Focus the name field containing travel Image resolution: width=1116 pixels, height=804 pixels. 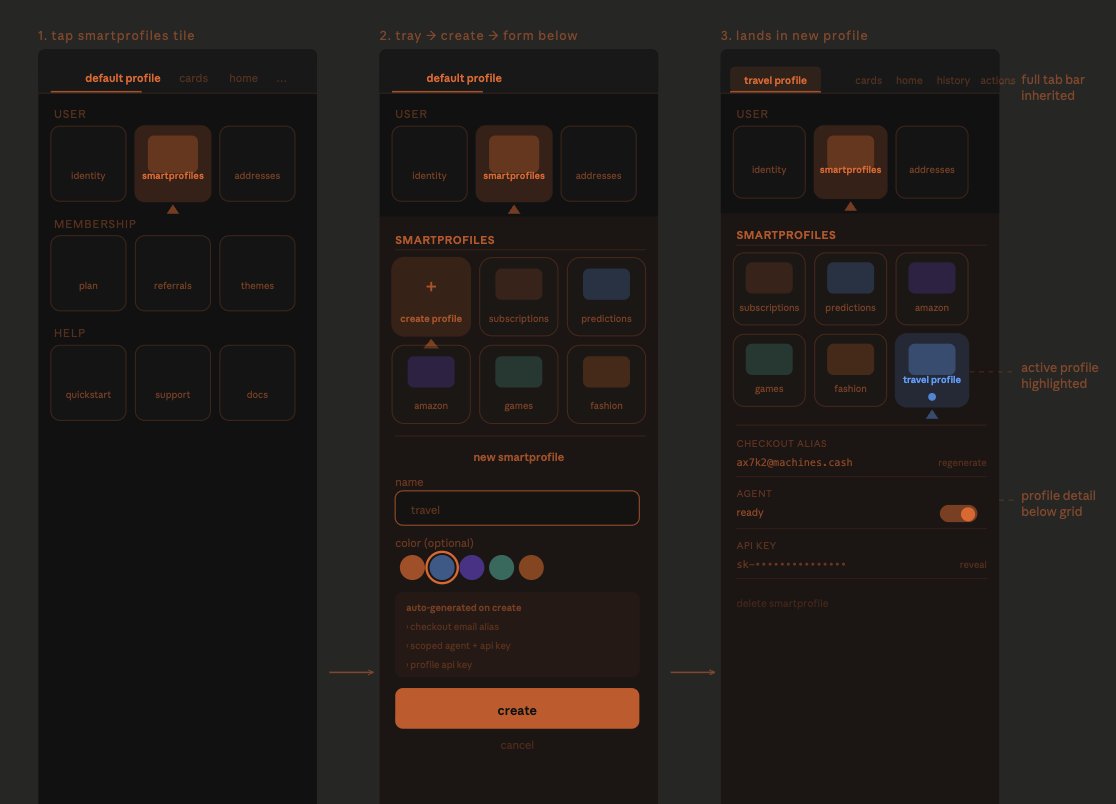[517, 509]
